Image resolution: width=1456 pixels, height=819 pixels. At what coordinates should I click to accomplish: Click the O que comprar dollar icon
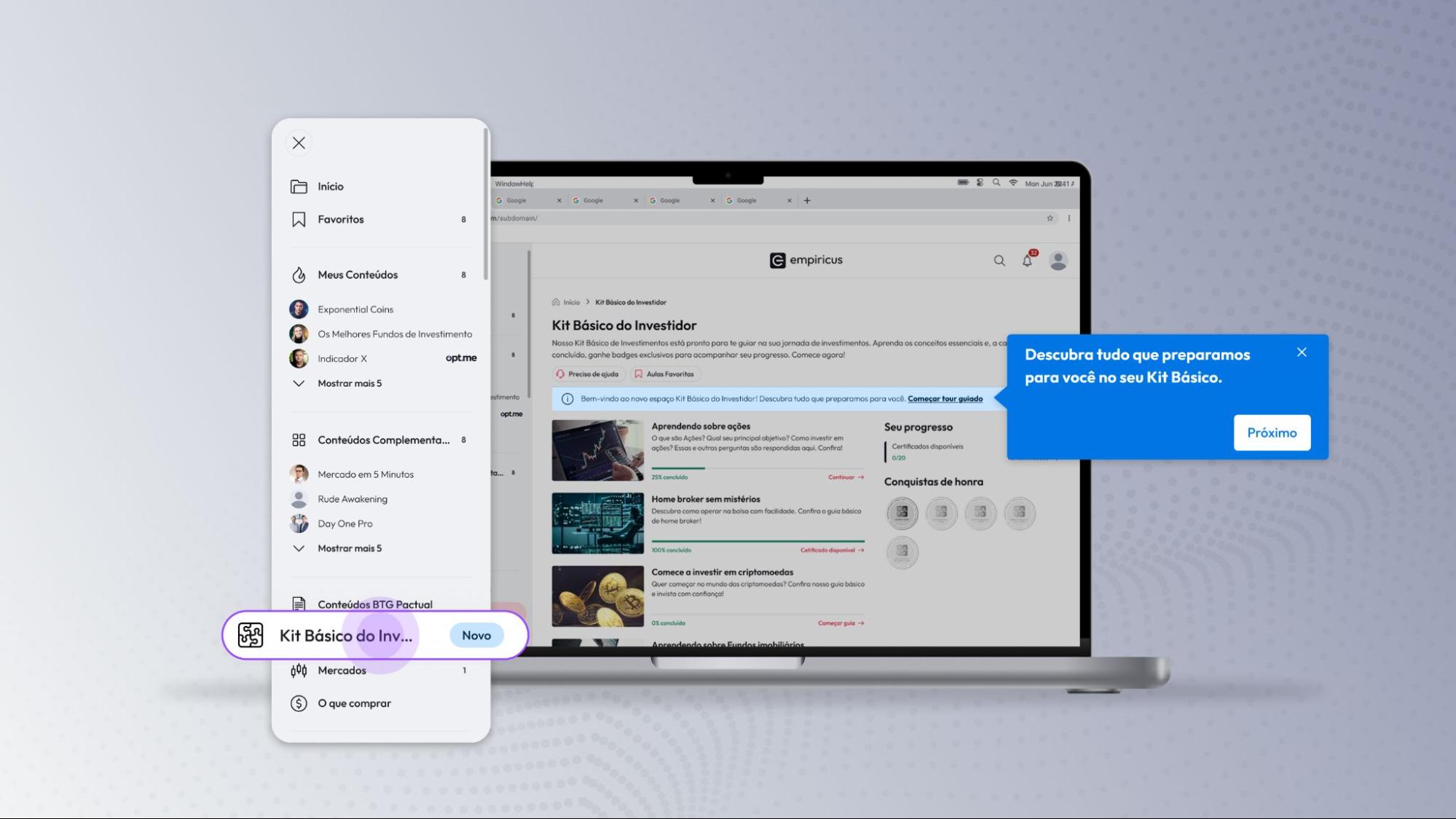pos(299,703)
